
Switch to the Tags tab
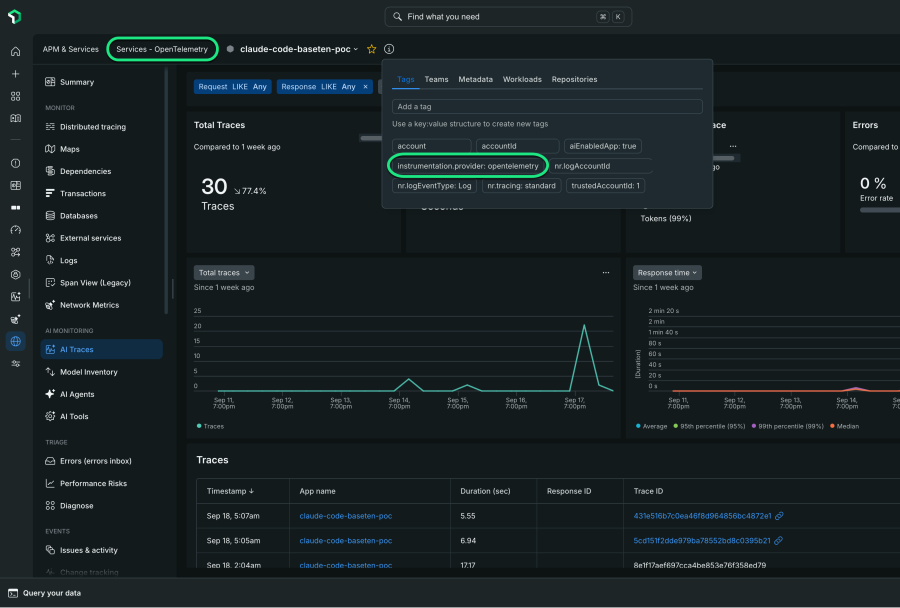click(405, 79)
